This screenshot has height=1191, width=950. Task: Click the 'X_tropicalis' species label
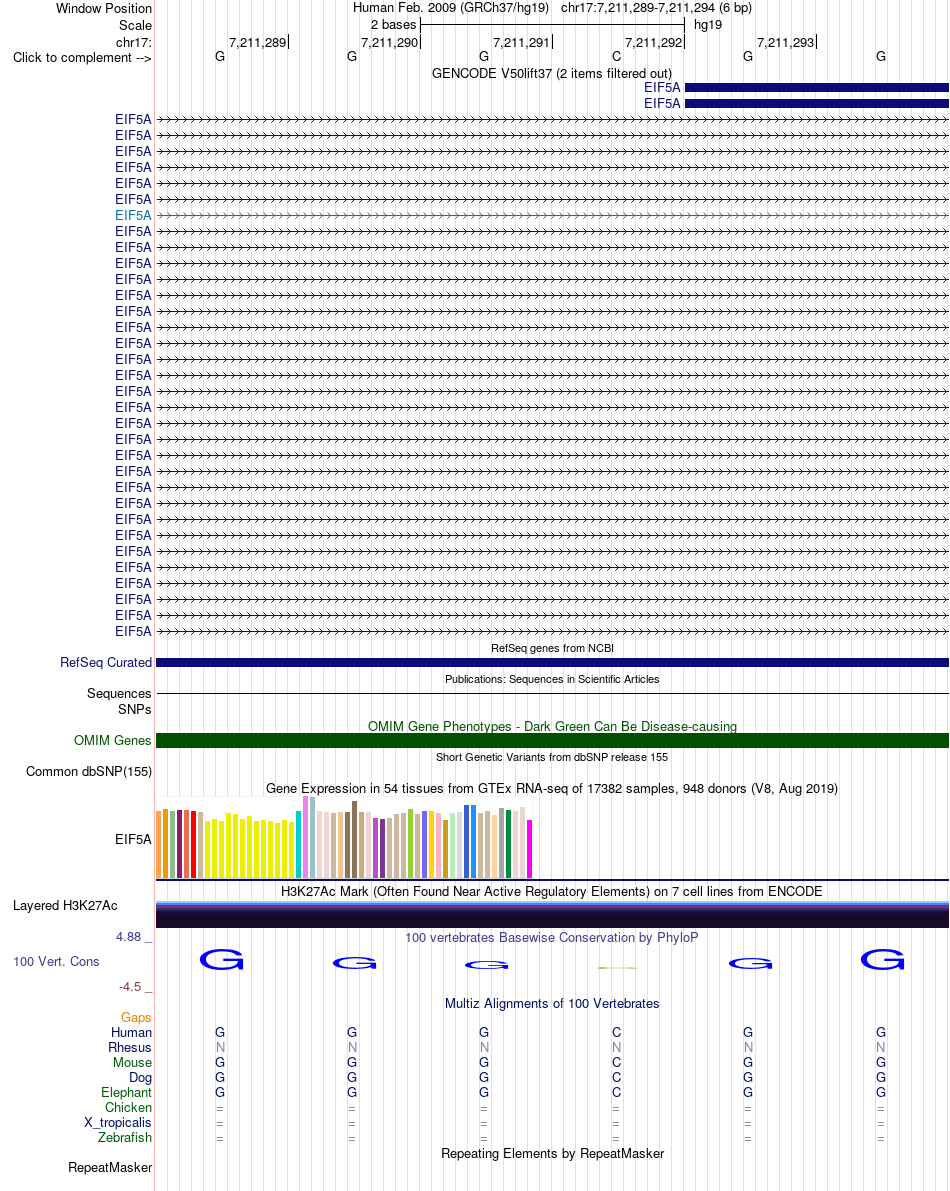pyautogui.click(x=118, y=1123)
